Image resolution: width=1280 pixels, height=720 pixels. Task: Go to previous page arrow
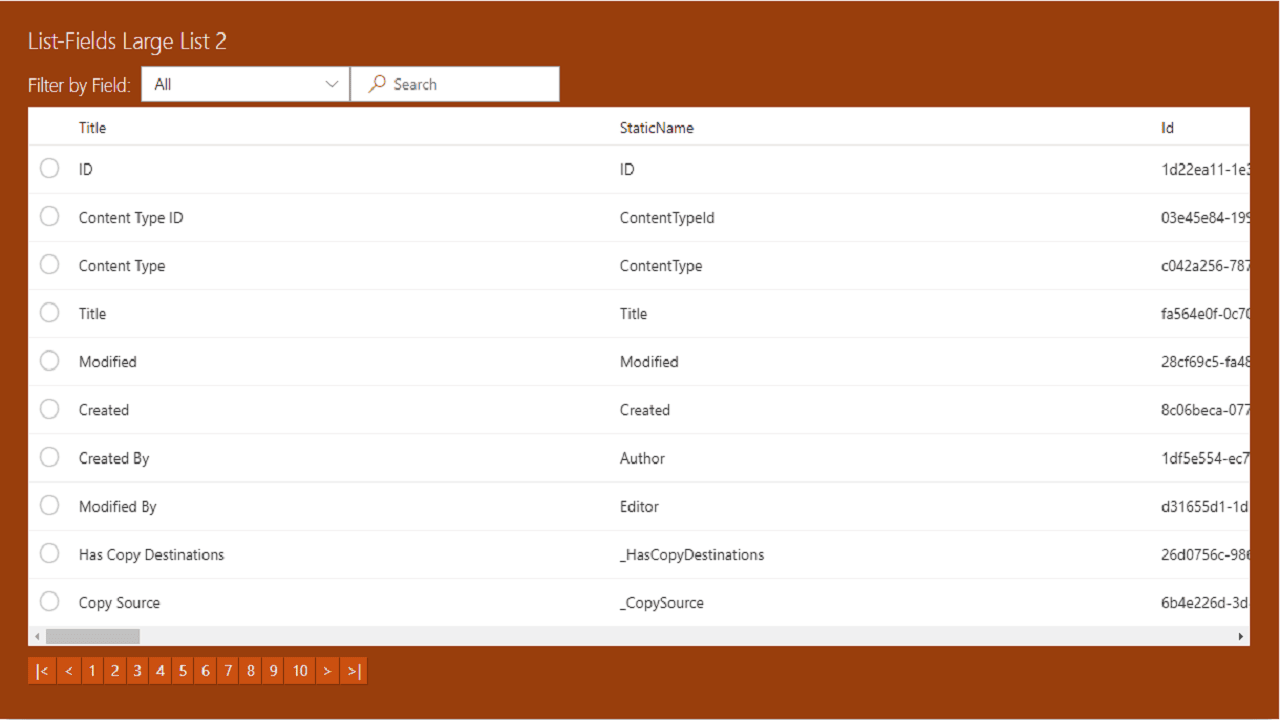[68, 671]
